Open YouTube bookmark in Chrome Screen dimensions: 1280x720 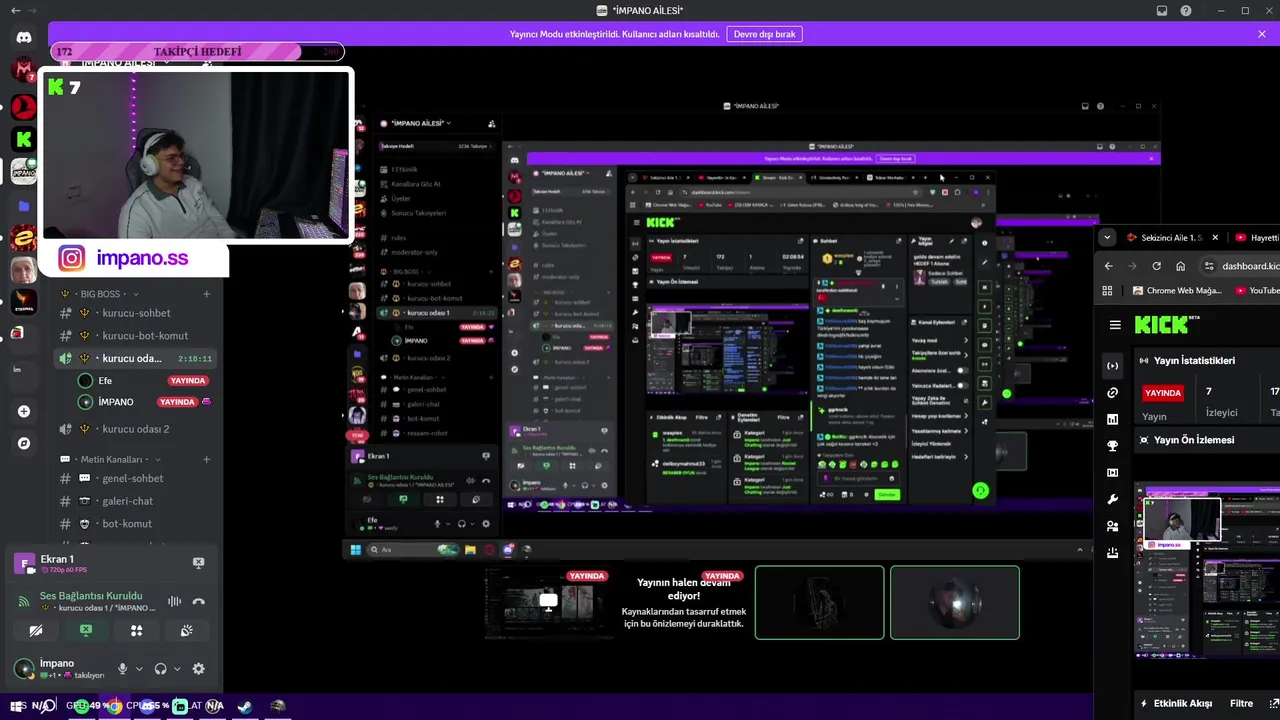coord(1258,290)
